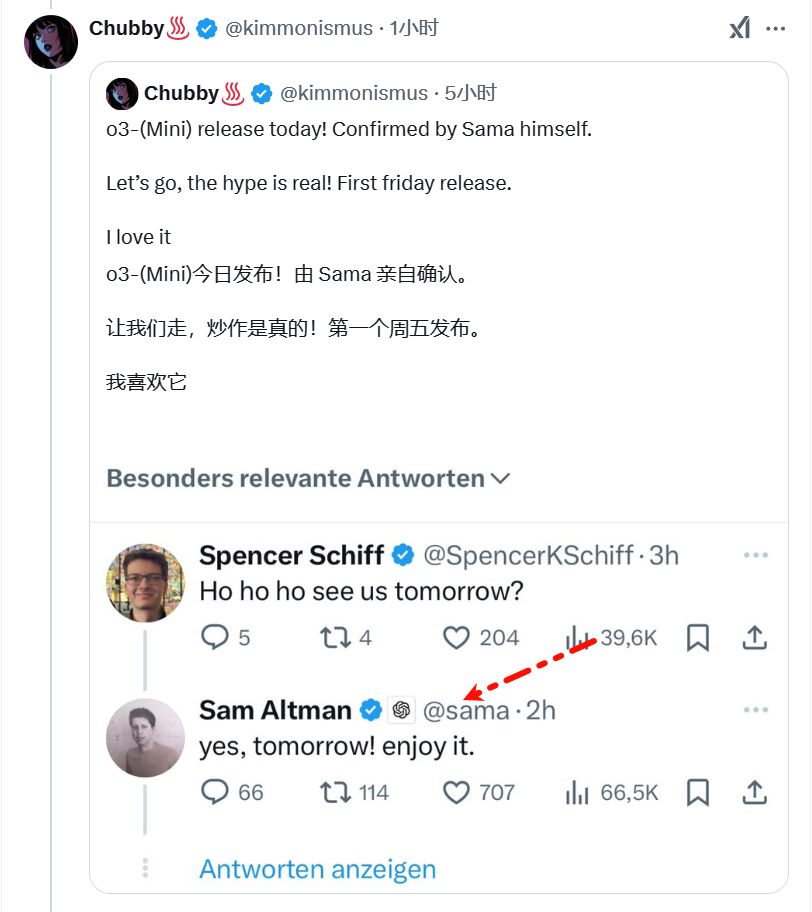Click reply icon on Spencer Schiff's tweet
812x912 pixels.
(x=215, y=637)
